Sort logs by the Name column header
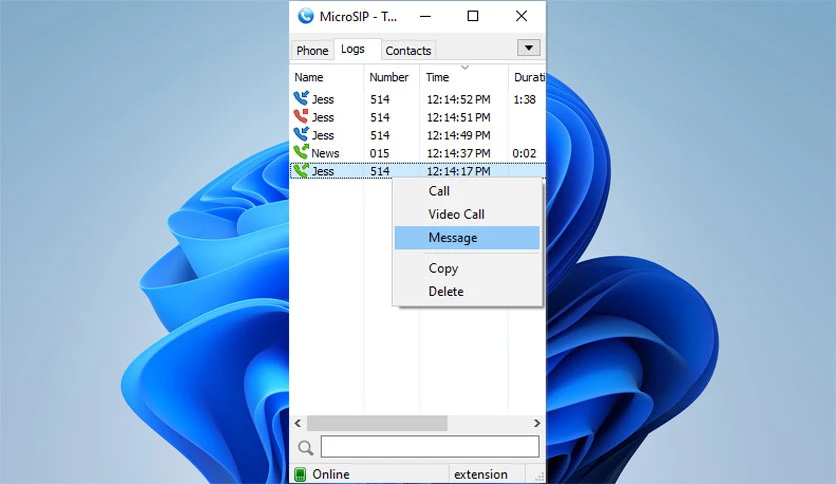 click(x=326, y=77)
